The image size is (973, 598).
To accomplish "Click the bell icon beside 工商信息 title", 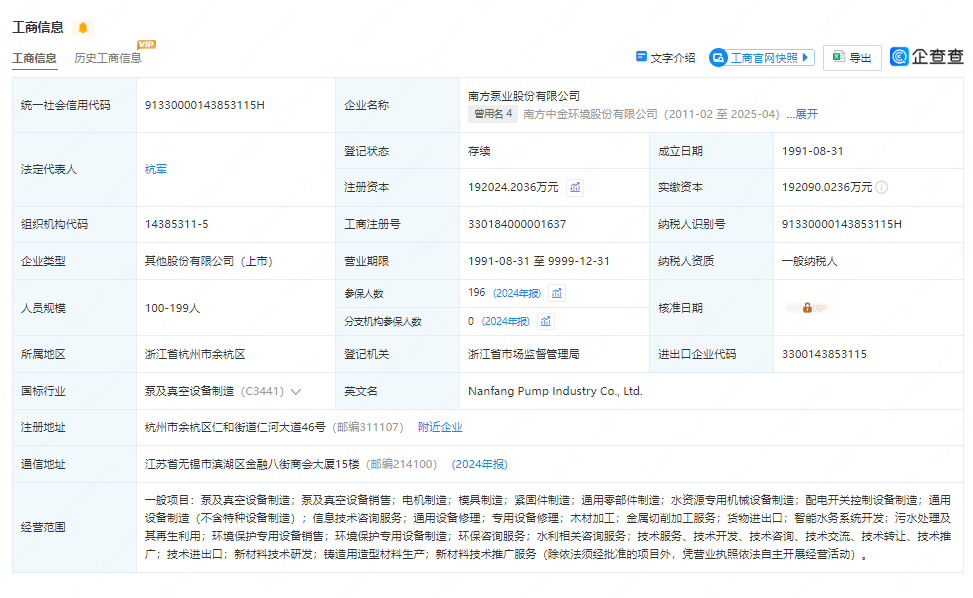I will (83, 27).
